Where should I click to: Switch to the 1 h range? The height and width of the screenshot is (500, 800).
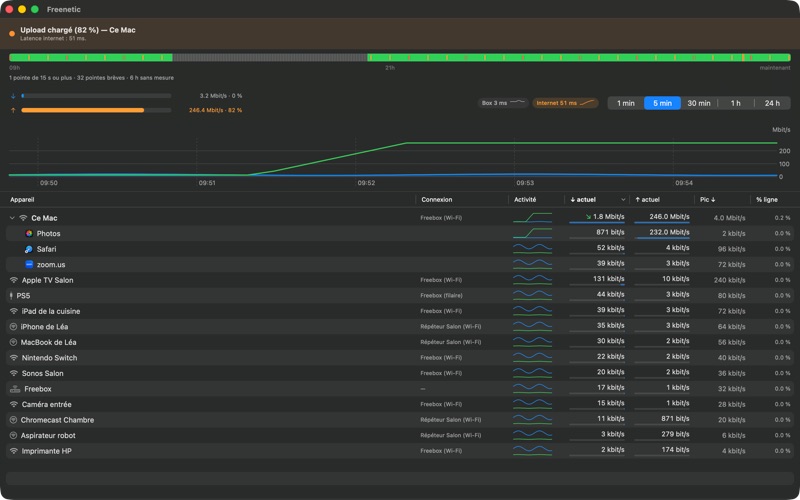click(x=736, y=103)
